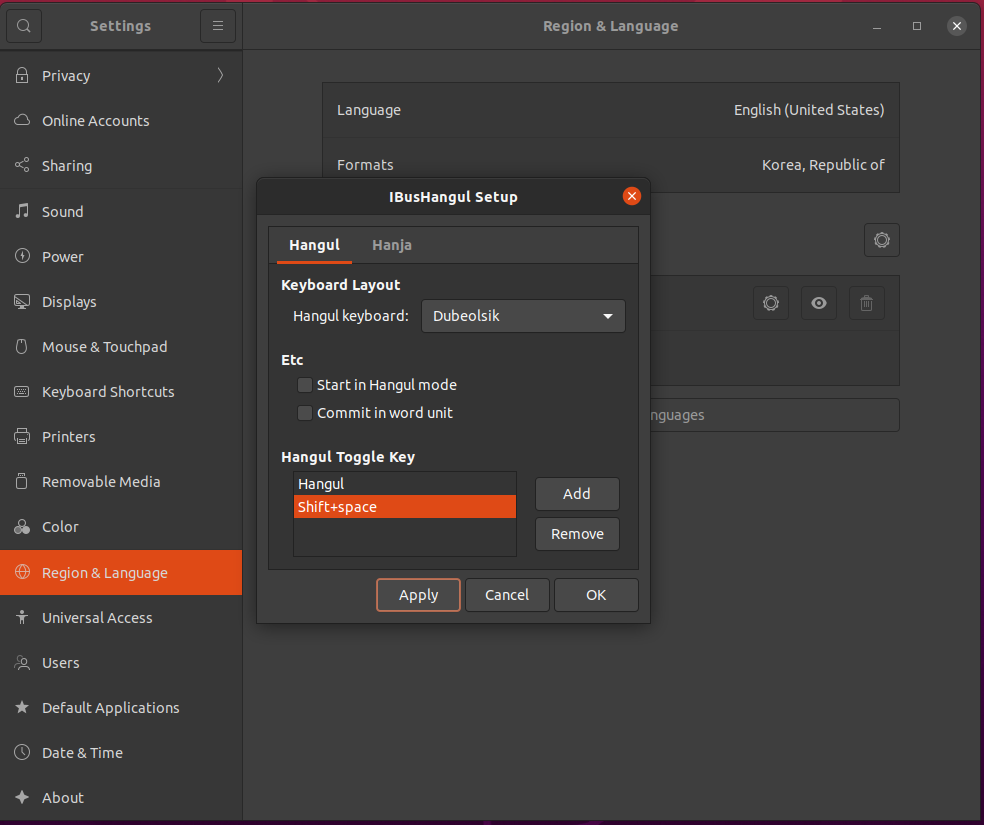
Task: Open the Settings hamburger menu
Action: (x=218, y=26)
